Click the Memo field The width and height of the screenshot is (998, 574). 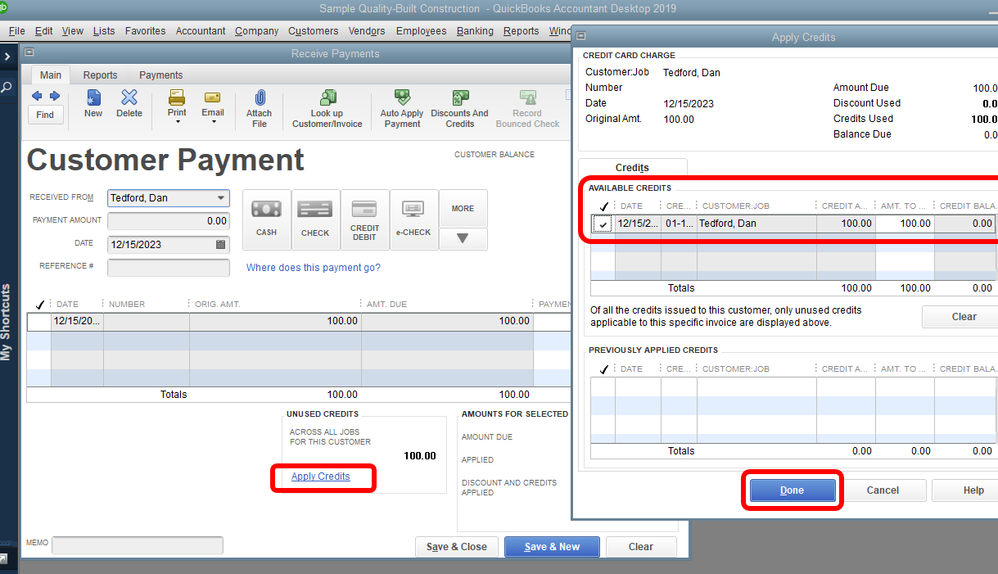tap(137, 545)
